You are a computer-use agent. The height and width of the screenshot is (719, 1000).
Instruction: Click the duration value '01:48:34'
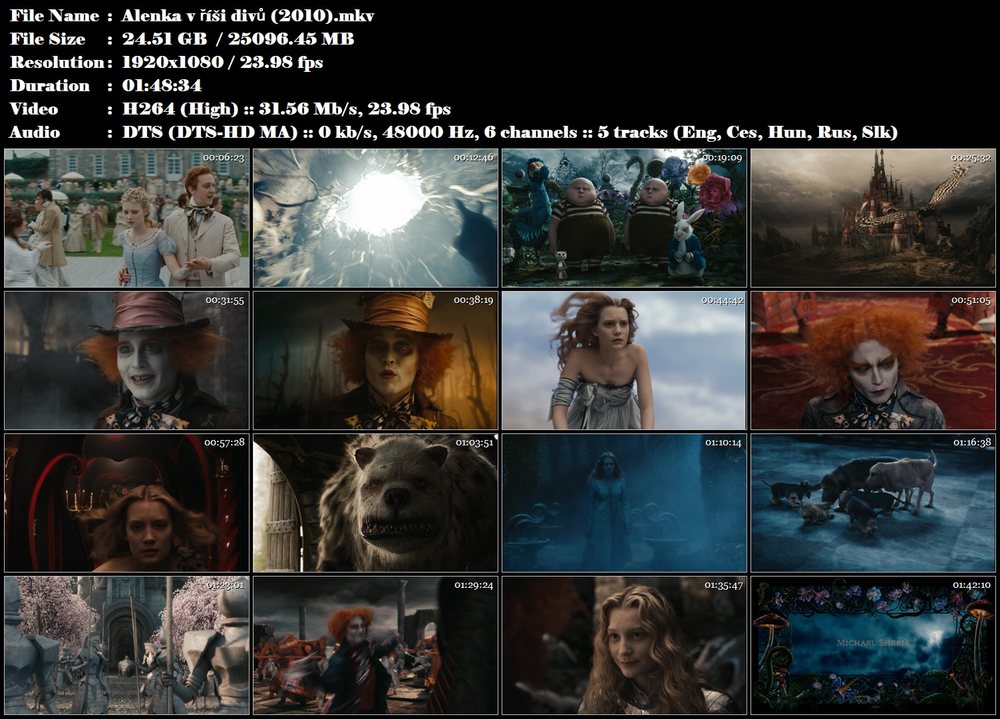(x=162, y=85)
